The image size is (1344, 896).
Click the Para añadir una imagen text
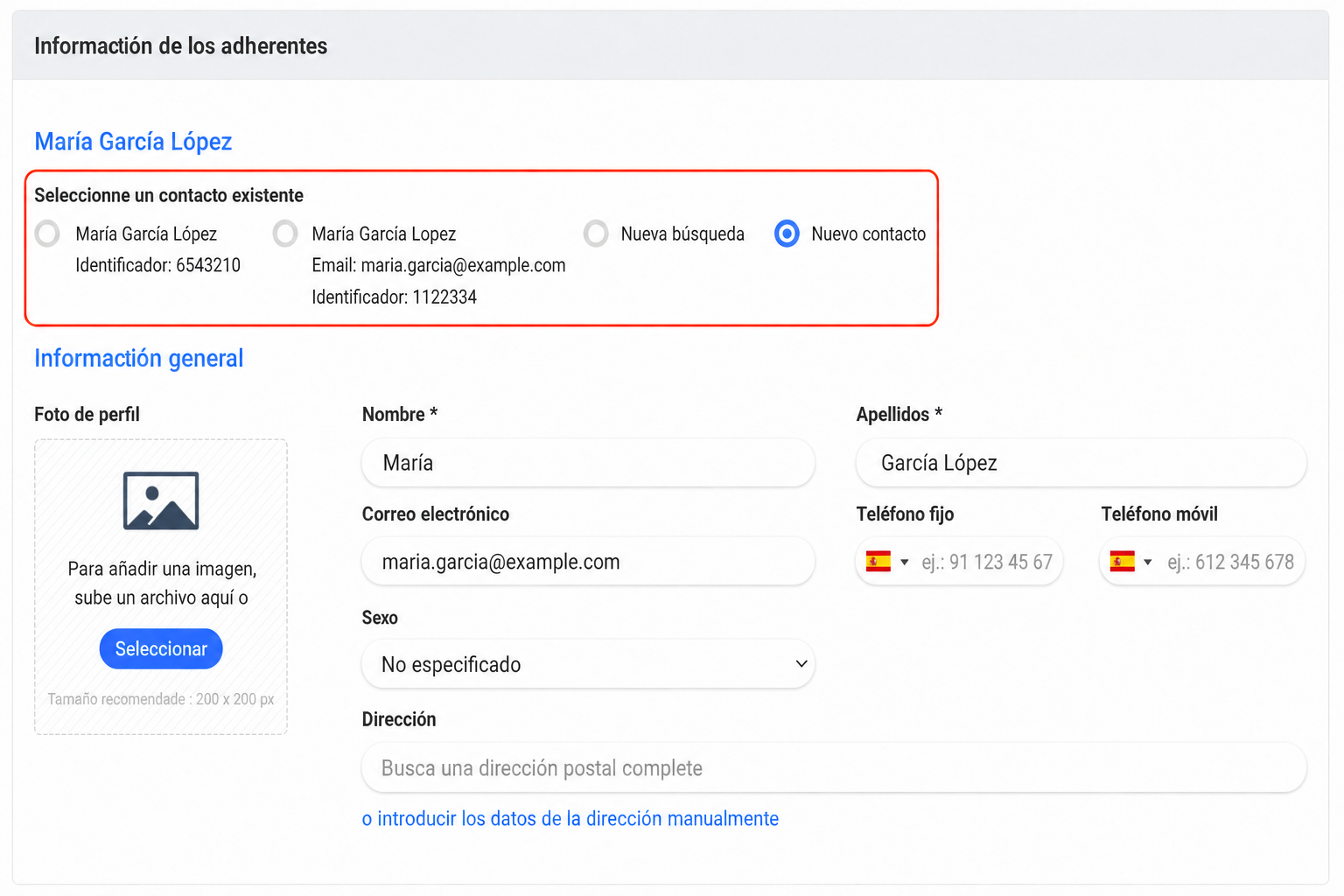(162, 569)
